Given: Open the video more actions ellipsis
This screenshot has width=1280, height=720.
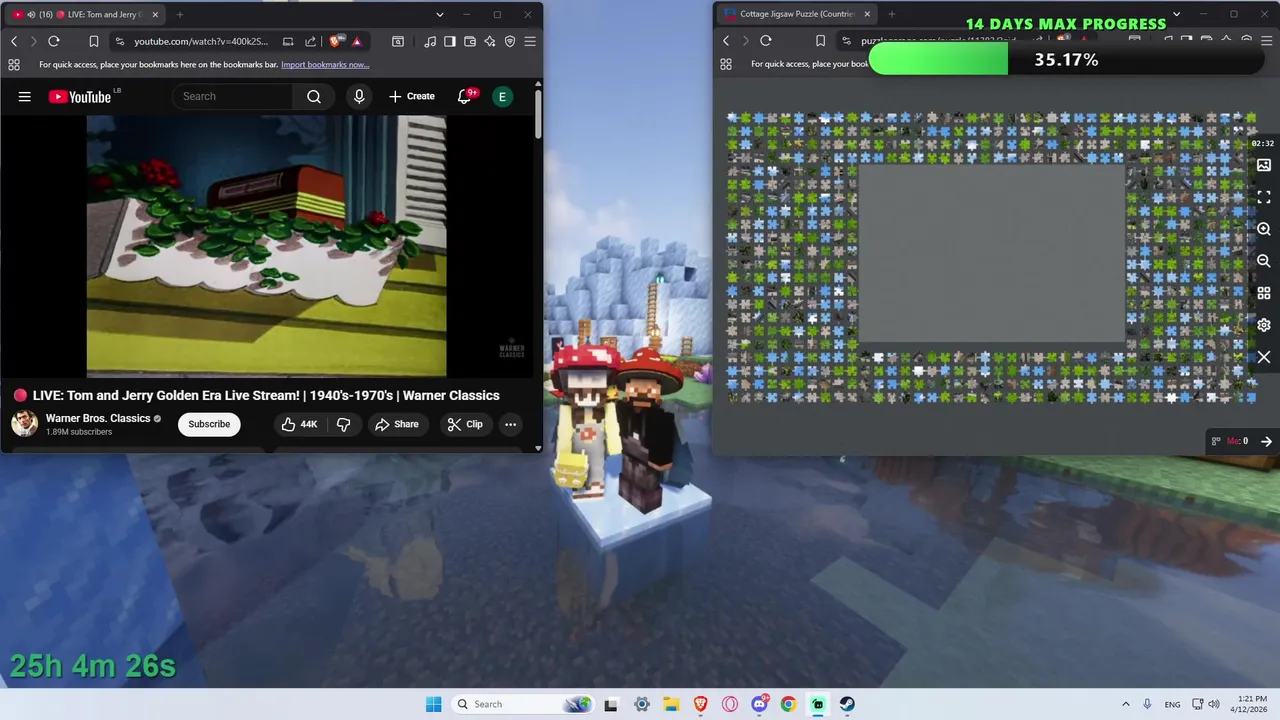Looking at the screenshot, I should tap(510, 424).
